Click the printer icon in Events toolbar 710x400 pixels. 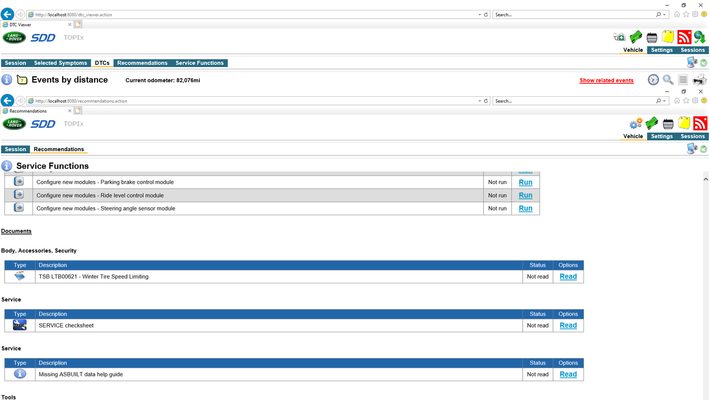coord(700,80)
